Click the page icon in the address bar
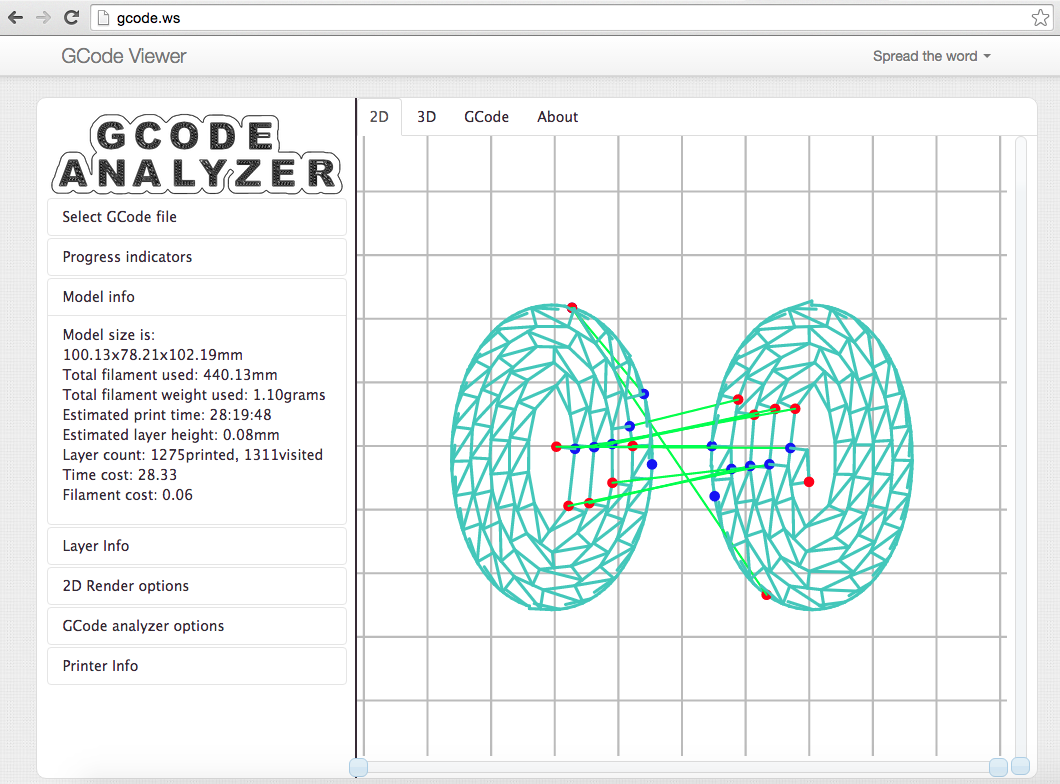Image resolution: width=1060 pixels, height=784 pixels. (x=102, y=18)
